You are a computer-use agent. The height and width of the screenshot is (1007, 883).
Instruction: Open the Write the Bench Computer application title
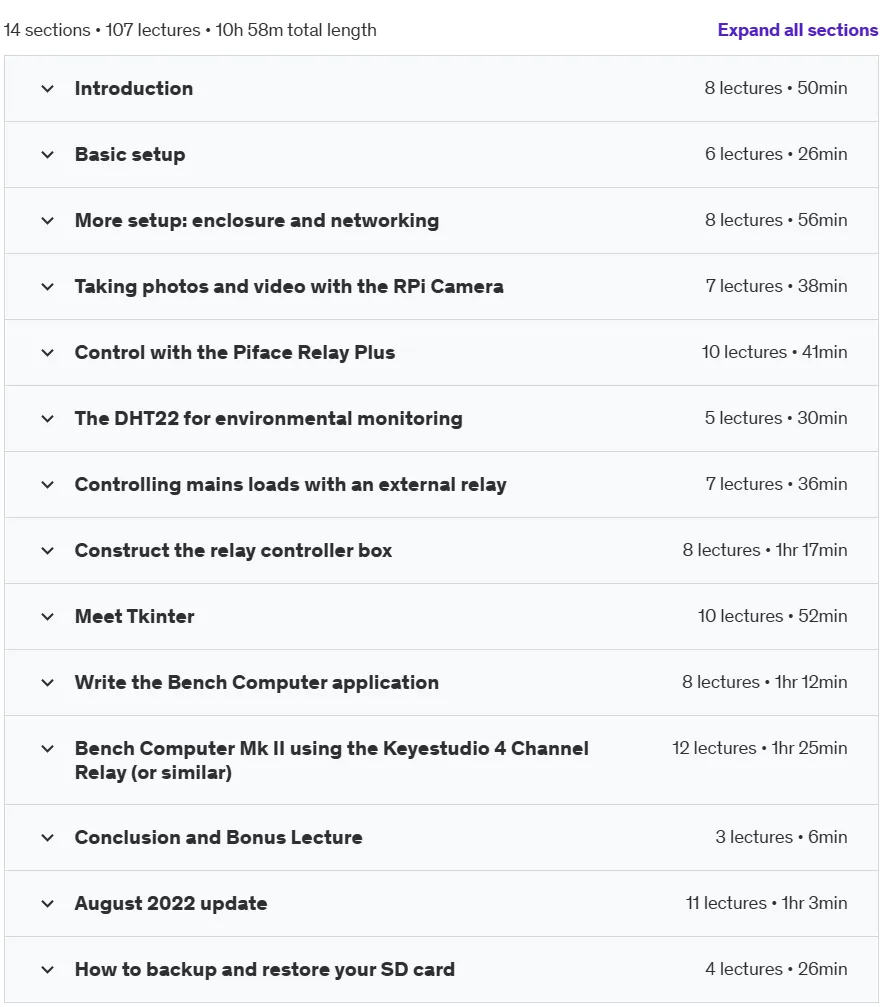[x=257, y=683]
